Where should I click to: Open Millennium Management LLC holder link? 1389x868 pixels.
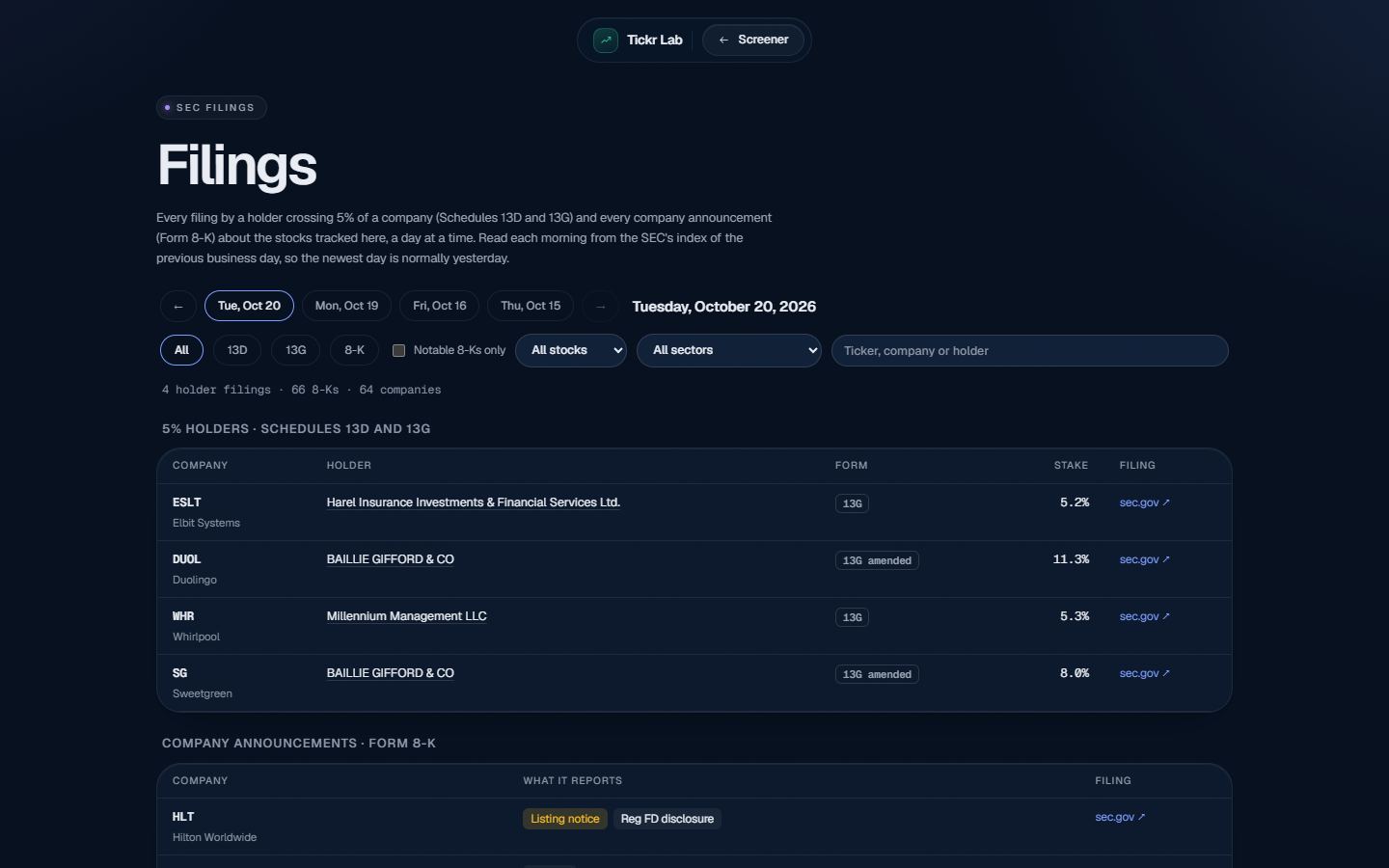407,616
